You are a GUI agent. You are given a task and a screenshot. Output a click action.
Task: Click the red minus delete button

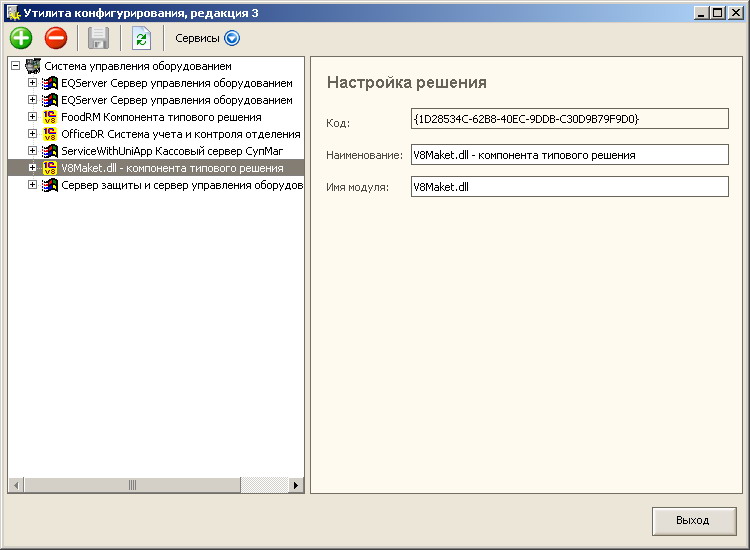[x=56, y=39]
